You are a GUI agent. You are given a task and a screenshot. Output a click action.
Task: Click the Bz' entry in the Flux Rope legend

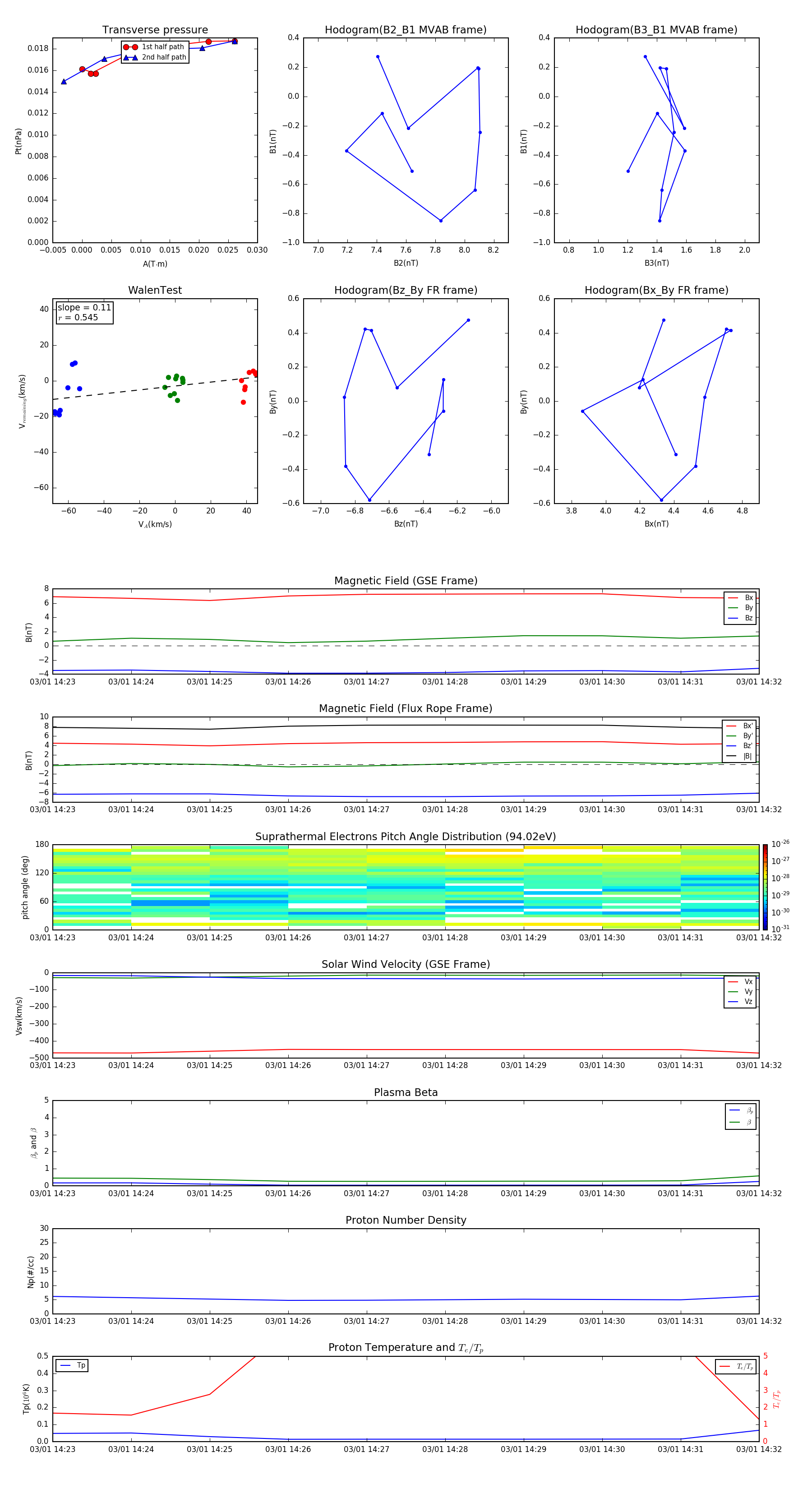pos(740,746)
